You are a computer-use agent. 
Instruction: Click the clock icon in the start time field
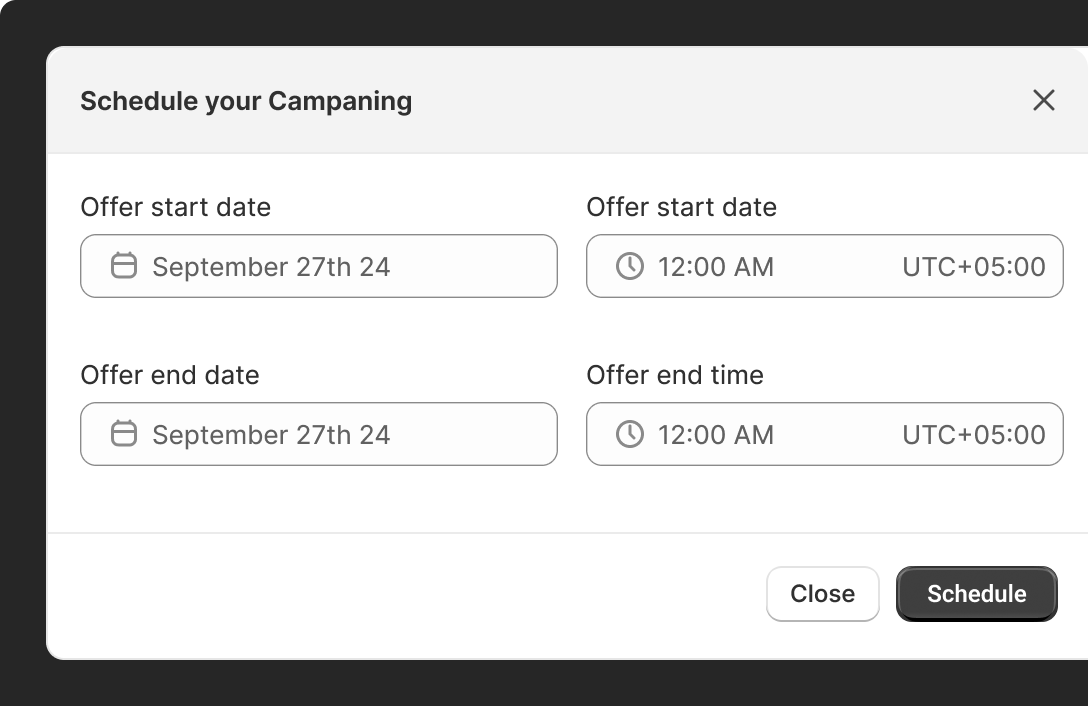629,266
